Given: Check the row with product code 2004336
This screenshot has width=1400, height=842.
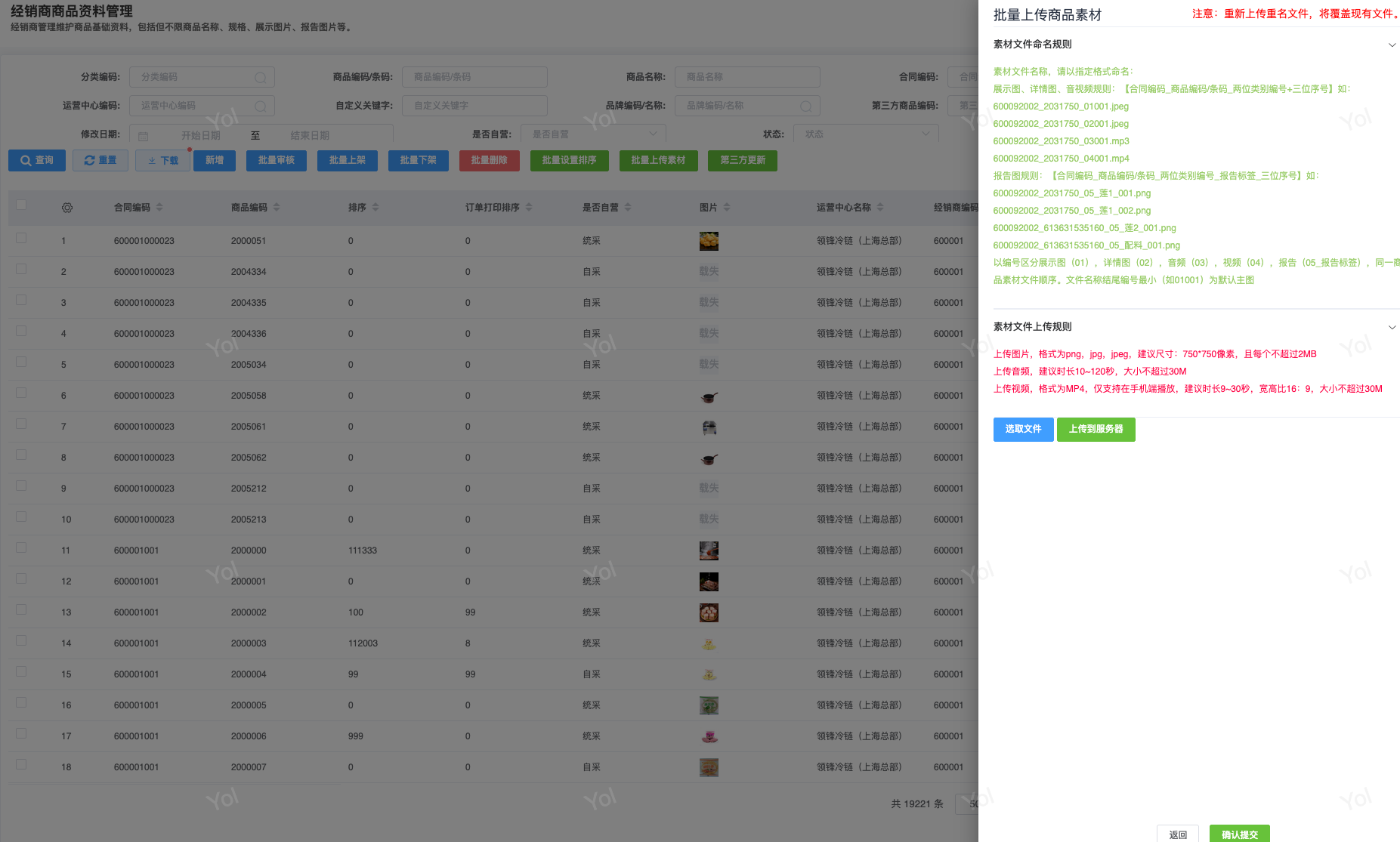Looking at the screenshot, I should click(x=21, y=331).
